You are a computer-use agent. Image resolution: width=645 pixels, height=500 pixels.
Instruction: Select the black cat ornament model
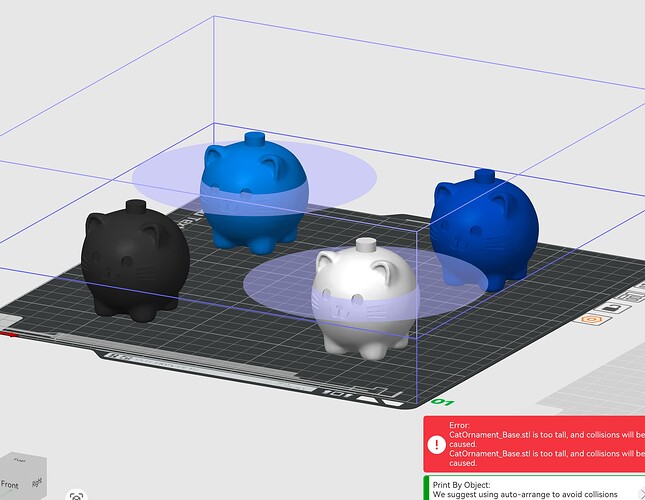[x=134, y=261]
